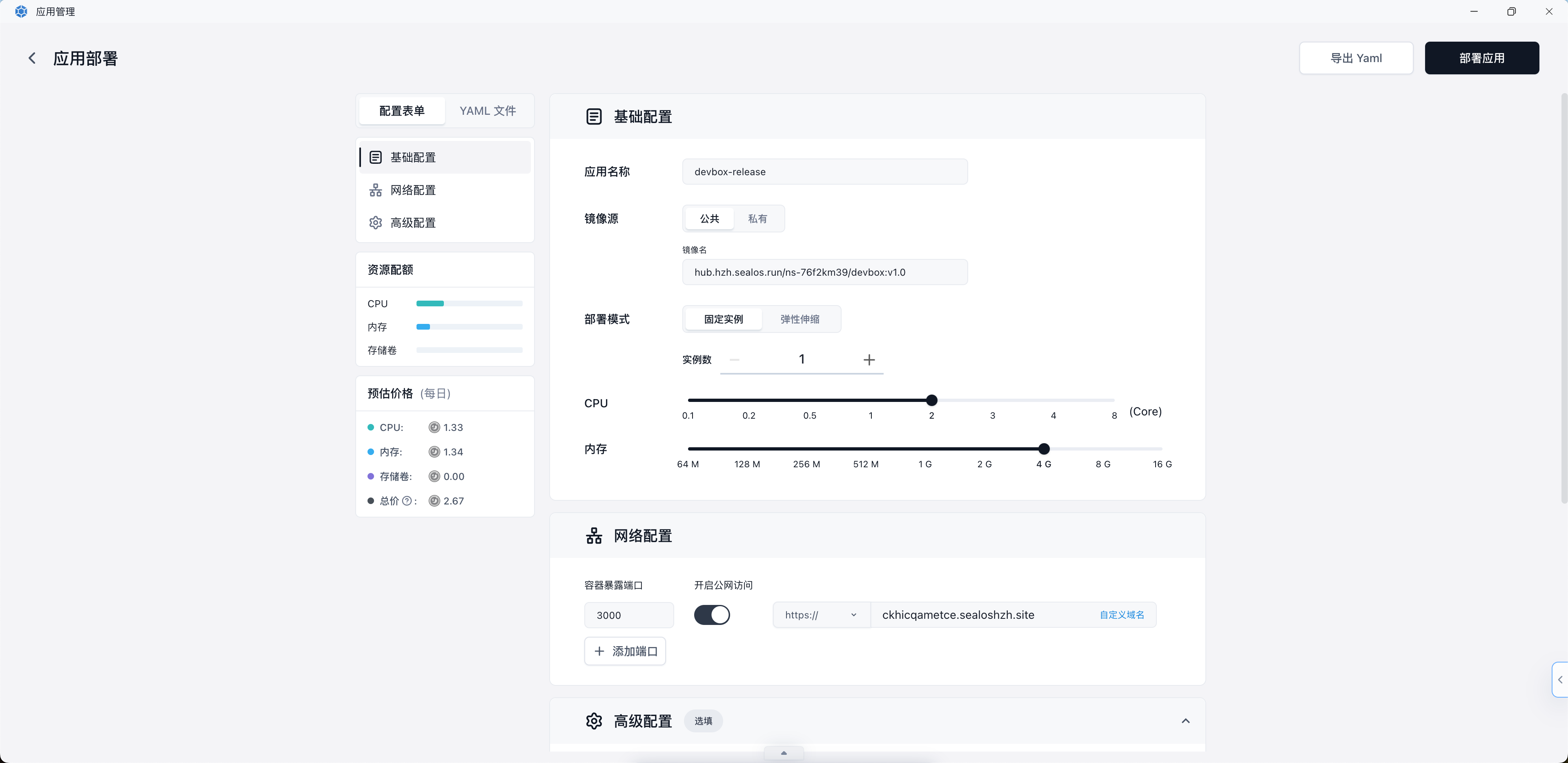Switch to 配置表单 tab
The image size is (1568, 763).
[x=402, y=111]
